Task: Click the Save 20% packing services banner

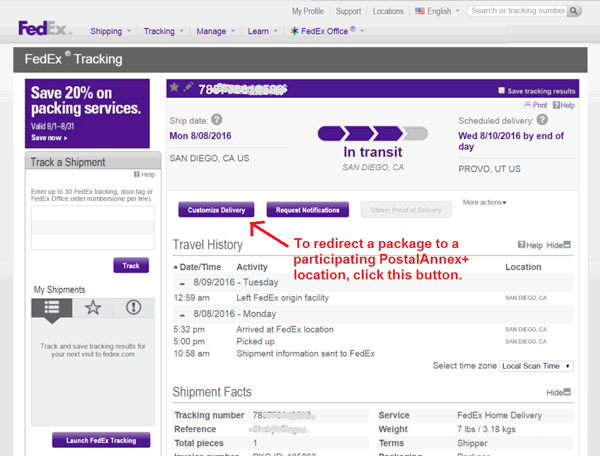Action: pos(87,113)
